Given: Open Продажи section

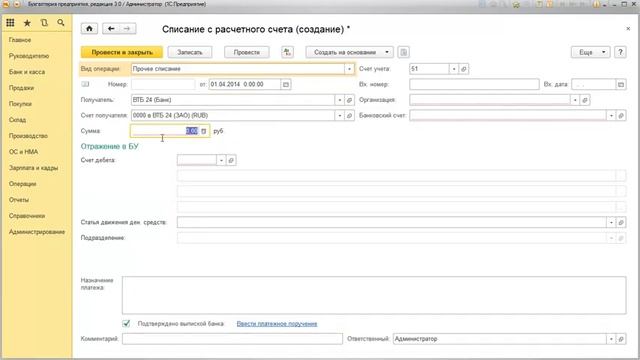Looking at the screenshot, I should (x=21, y=88).
